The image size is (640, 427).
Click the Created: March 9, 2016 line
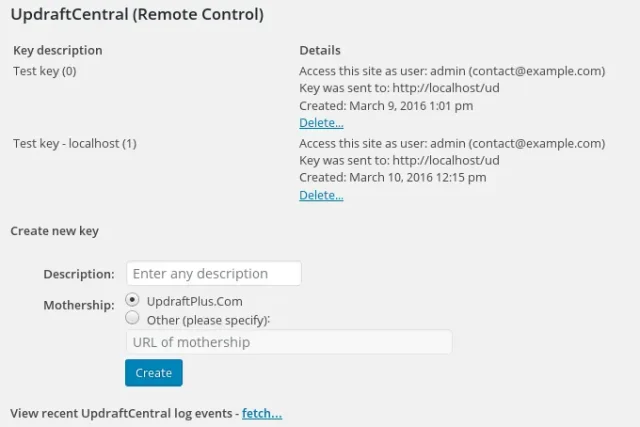click(x=386, y=105)
